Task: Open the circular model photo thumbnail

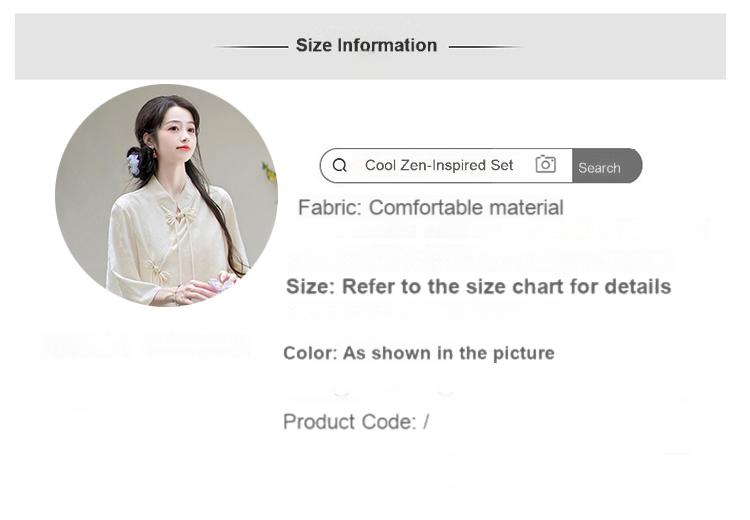Action: [x=166, y=195]
